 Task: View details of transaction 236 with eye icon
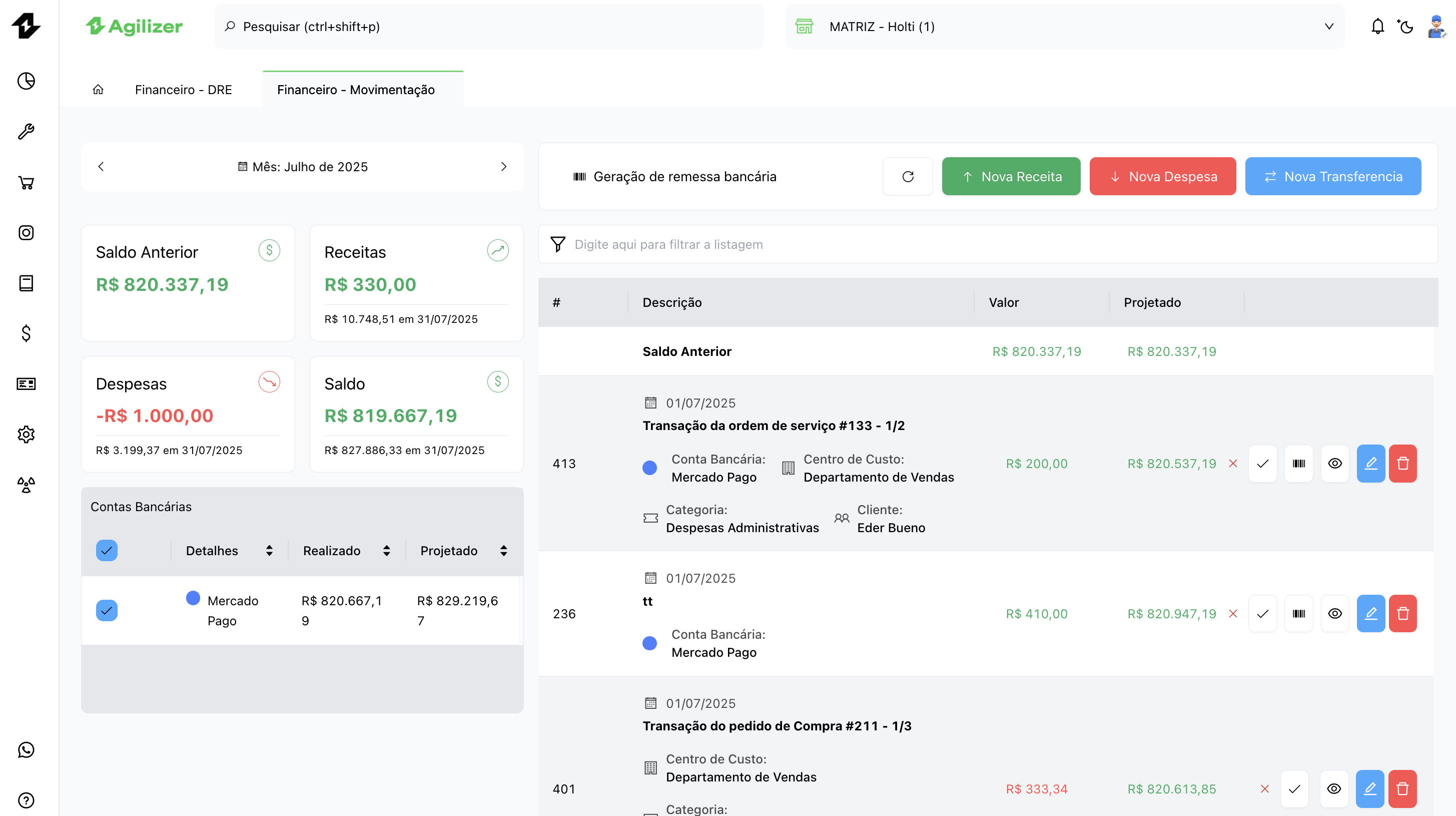pos(1335,613)
